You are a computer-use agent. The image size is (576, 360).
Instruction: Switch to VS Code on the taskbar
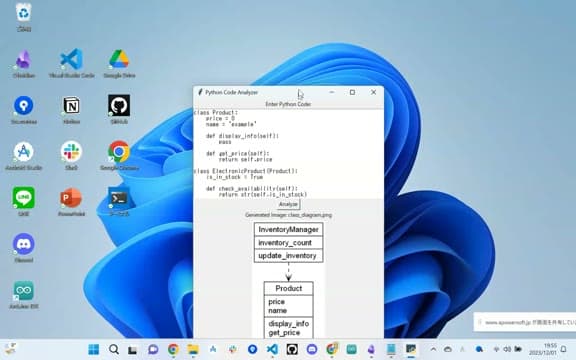(272, 349)
